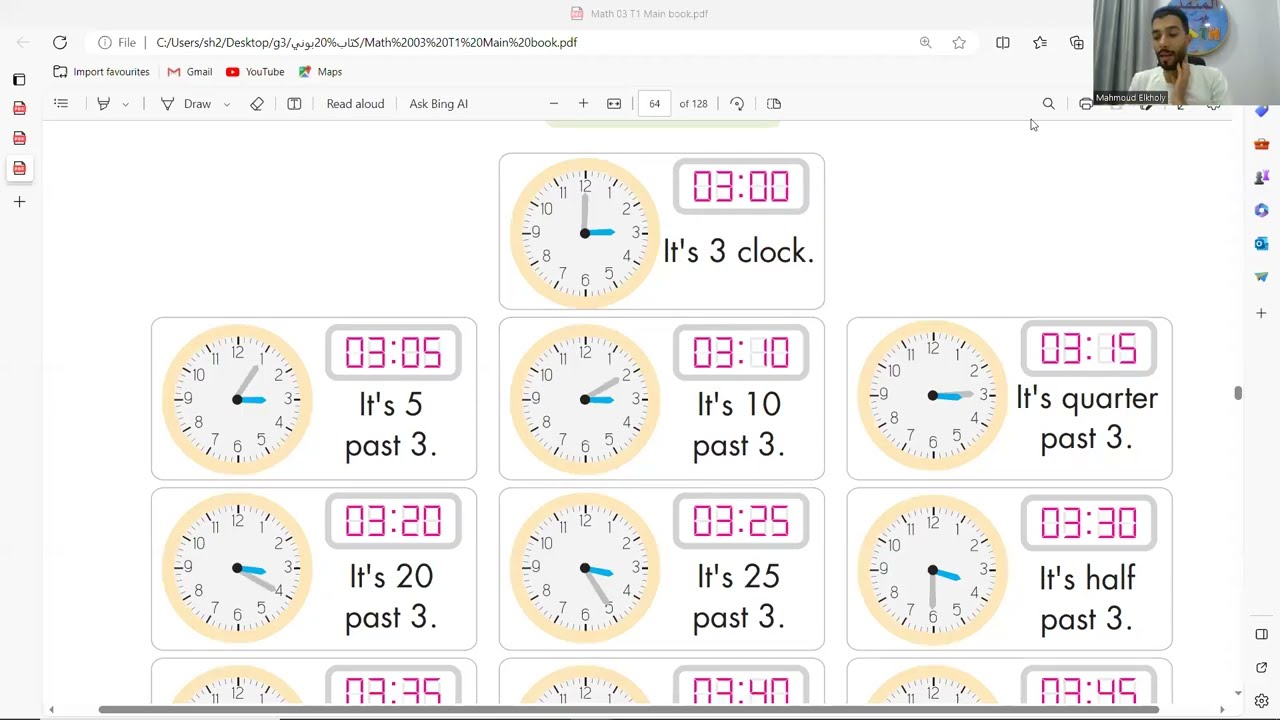This screenshot has height=720, width=1280.
Task: Switch to the first PDF tab in sidebar
Action: pos(19,108)
